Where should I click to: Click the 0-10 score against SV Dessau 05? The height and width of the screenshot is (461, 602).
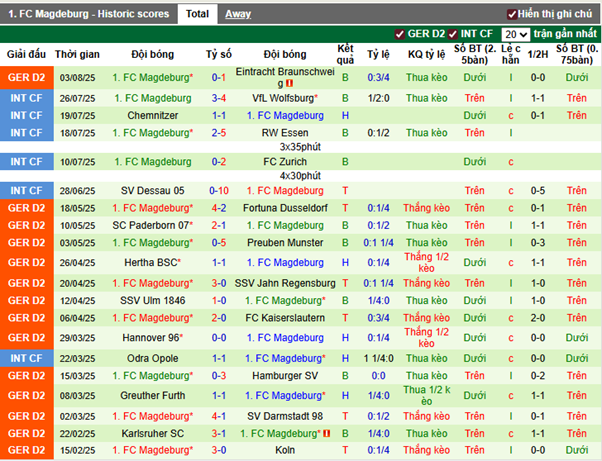(x=219, y=191)
